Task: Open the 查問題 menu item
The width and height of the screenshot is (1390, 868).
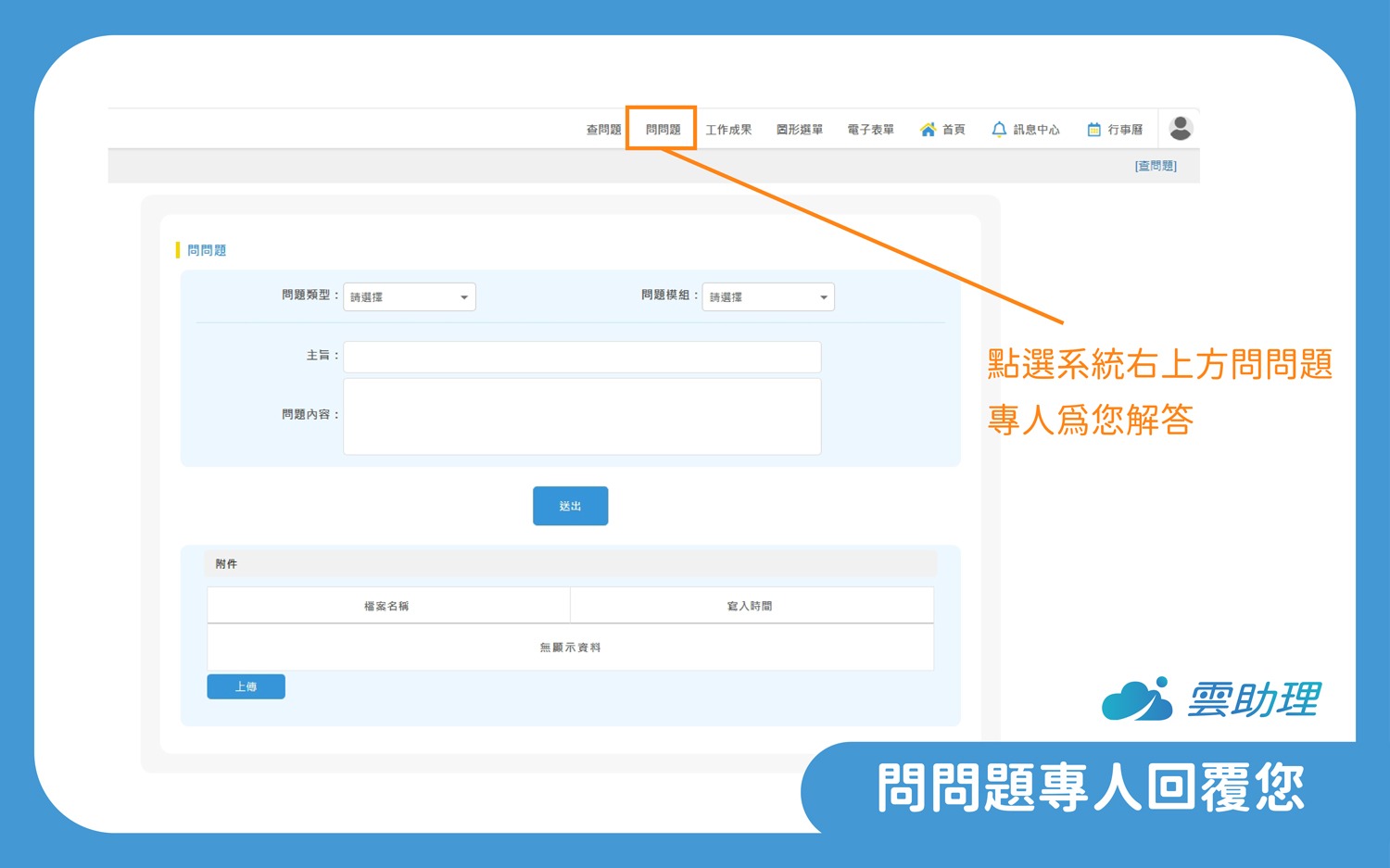Action: [603, 130]
